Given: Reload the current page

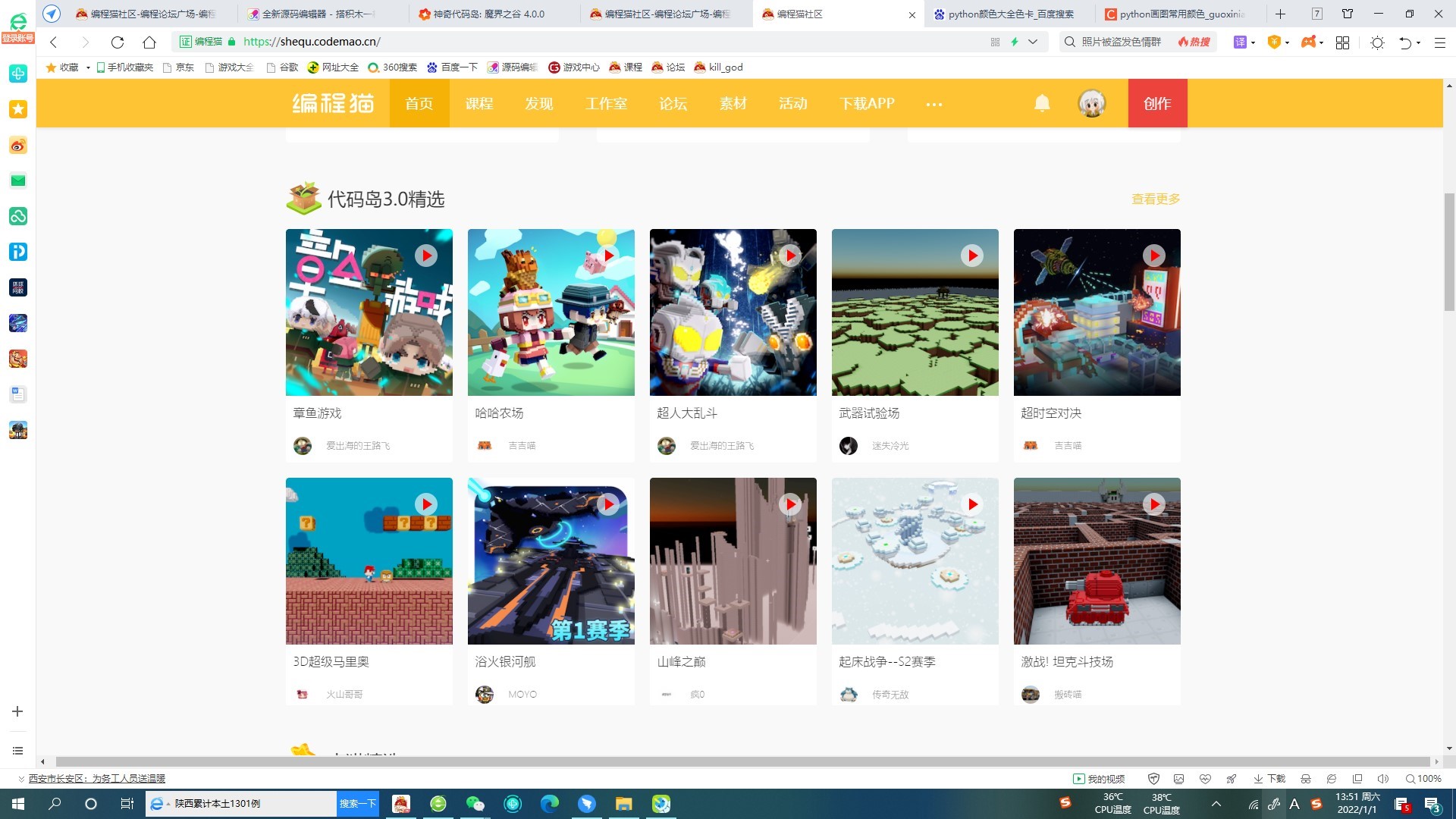Looking at the screenshot, I should (x=117, y=42).
